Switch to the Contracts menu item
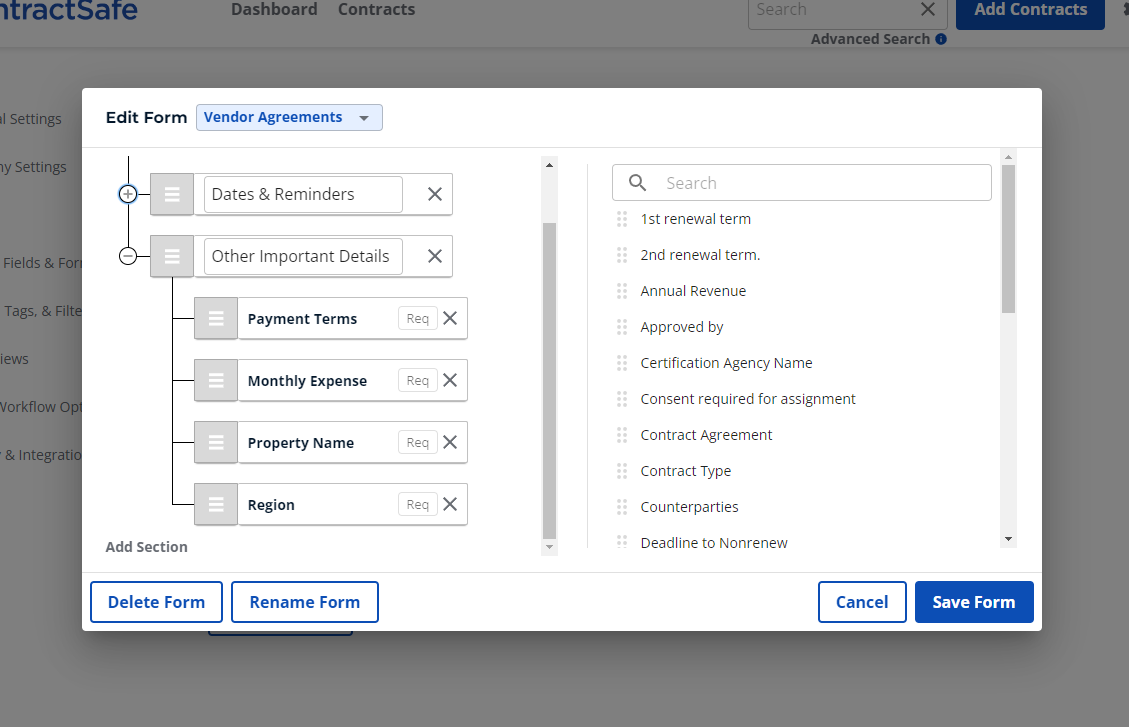 click(376, 9)
